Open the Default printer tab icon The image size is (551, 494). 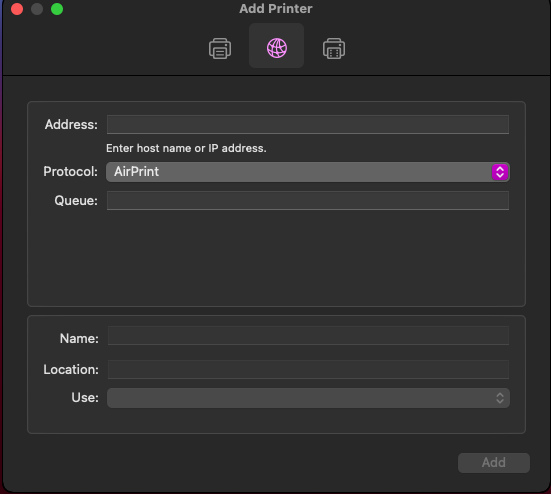pos(220,48)
